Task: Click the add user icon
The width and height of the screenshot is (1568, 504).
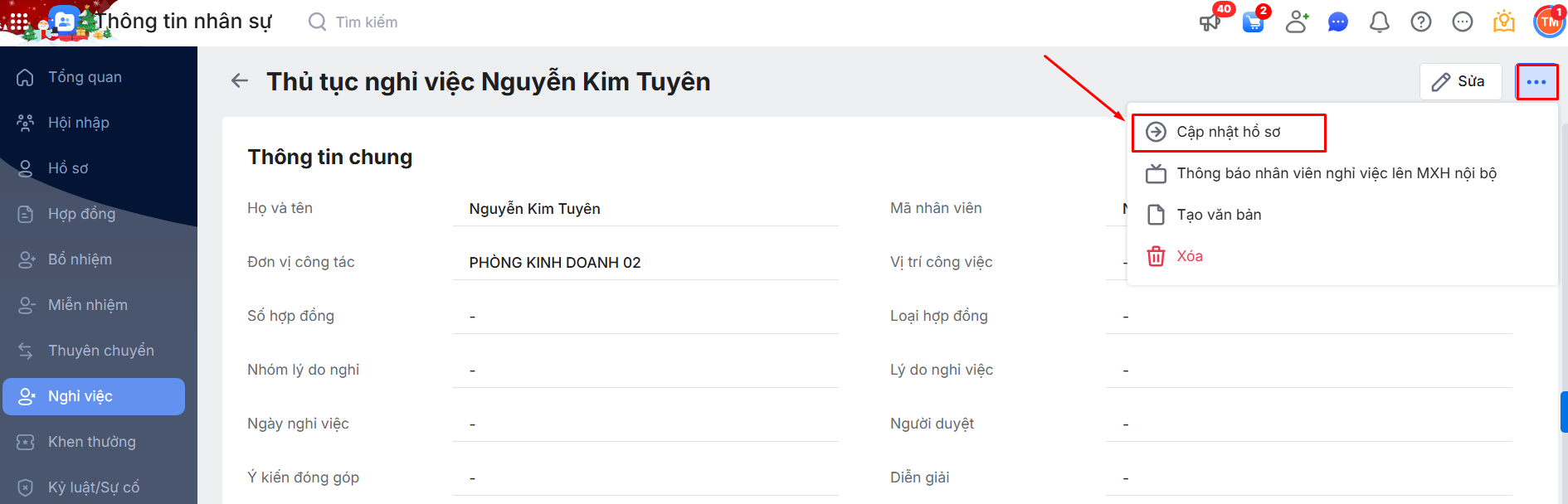Action: (1297, 22)
